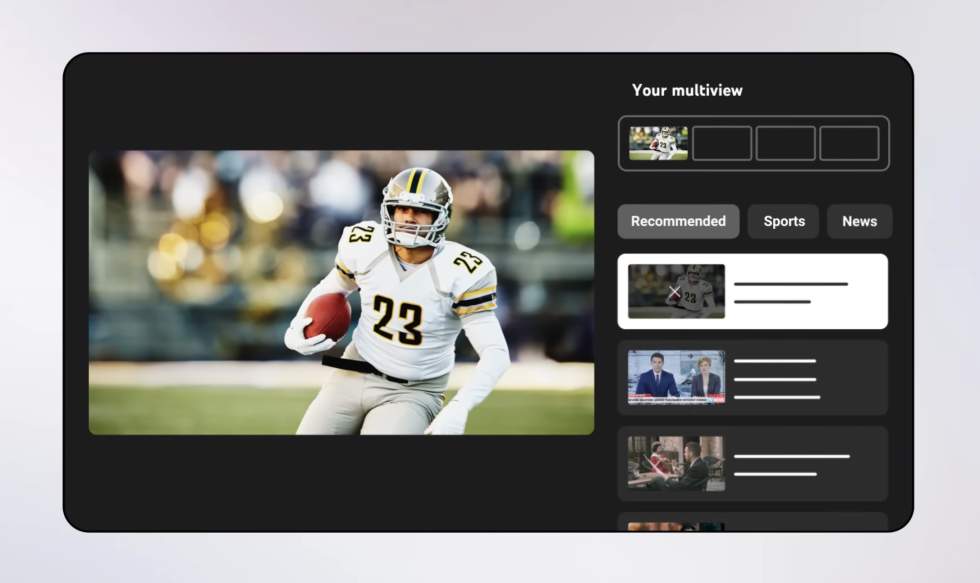Click the "Your multiview" heading

pos(687,90)
